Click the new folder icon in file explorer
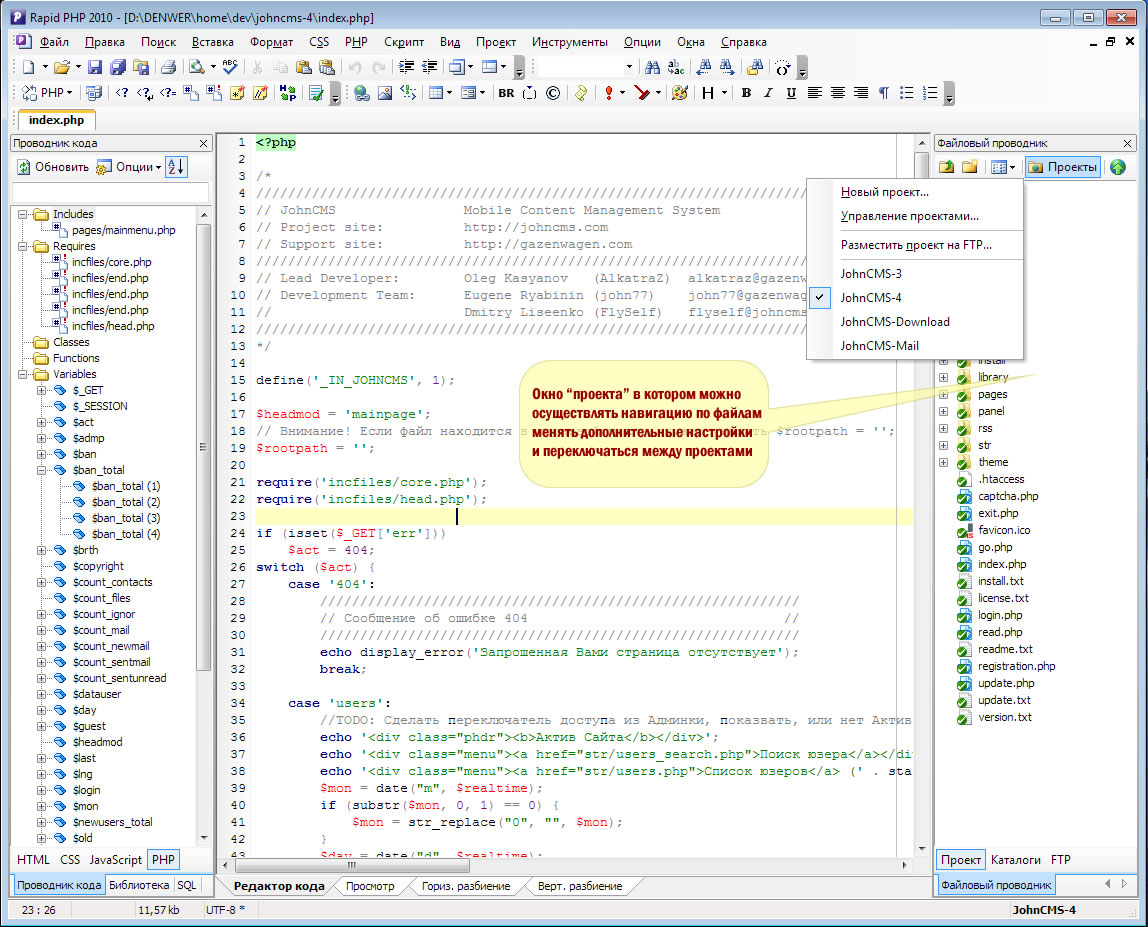Screen dimensions: 1148x927 (969, 167)
